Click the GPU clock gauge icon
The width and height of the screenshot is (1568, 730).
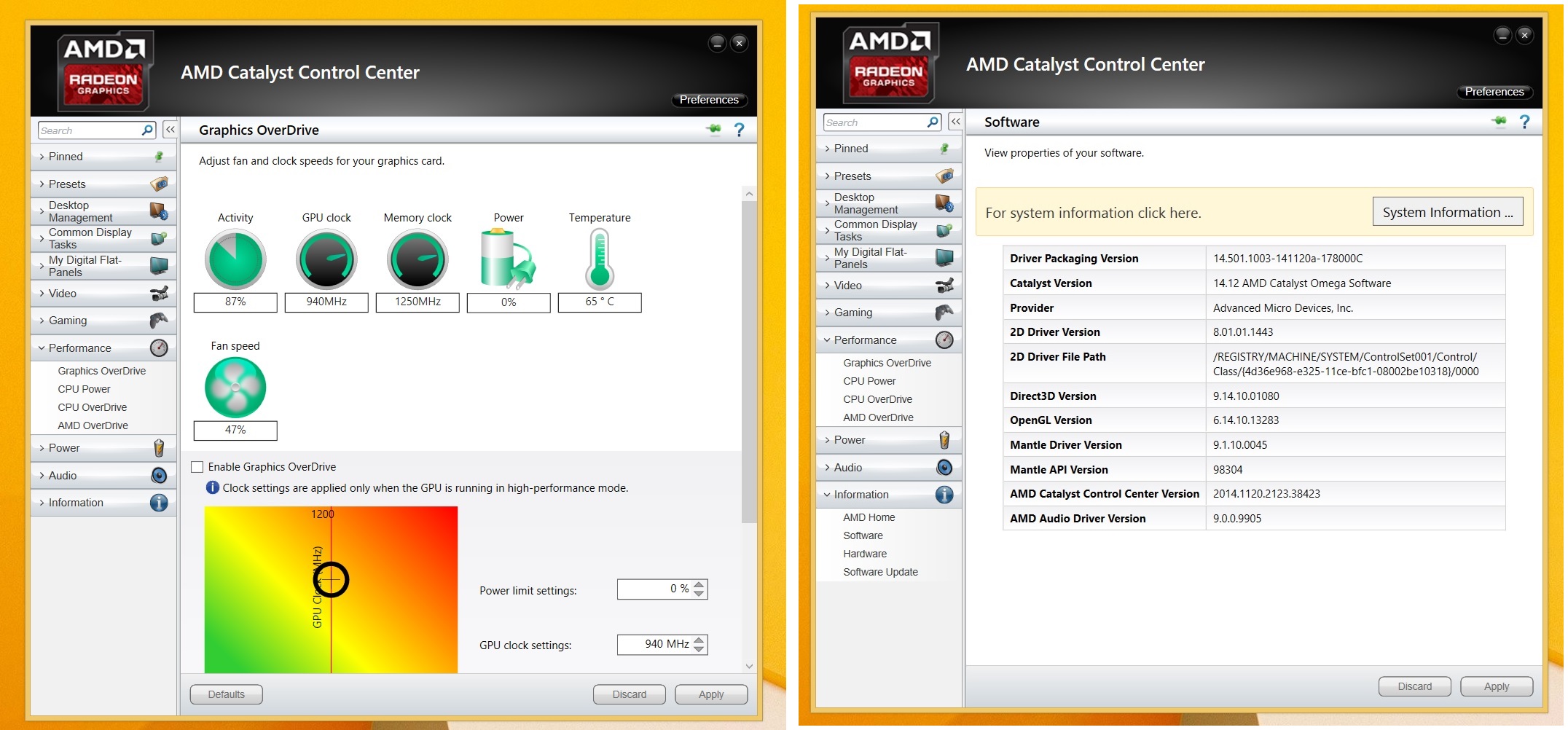coord(326,259)
